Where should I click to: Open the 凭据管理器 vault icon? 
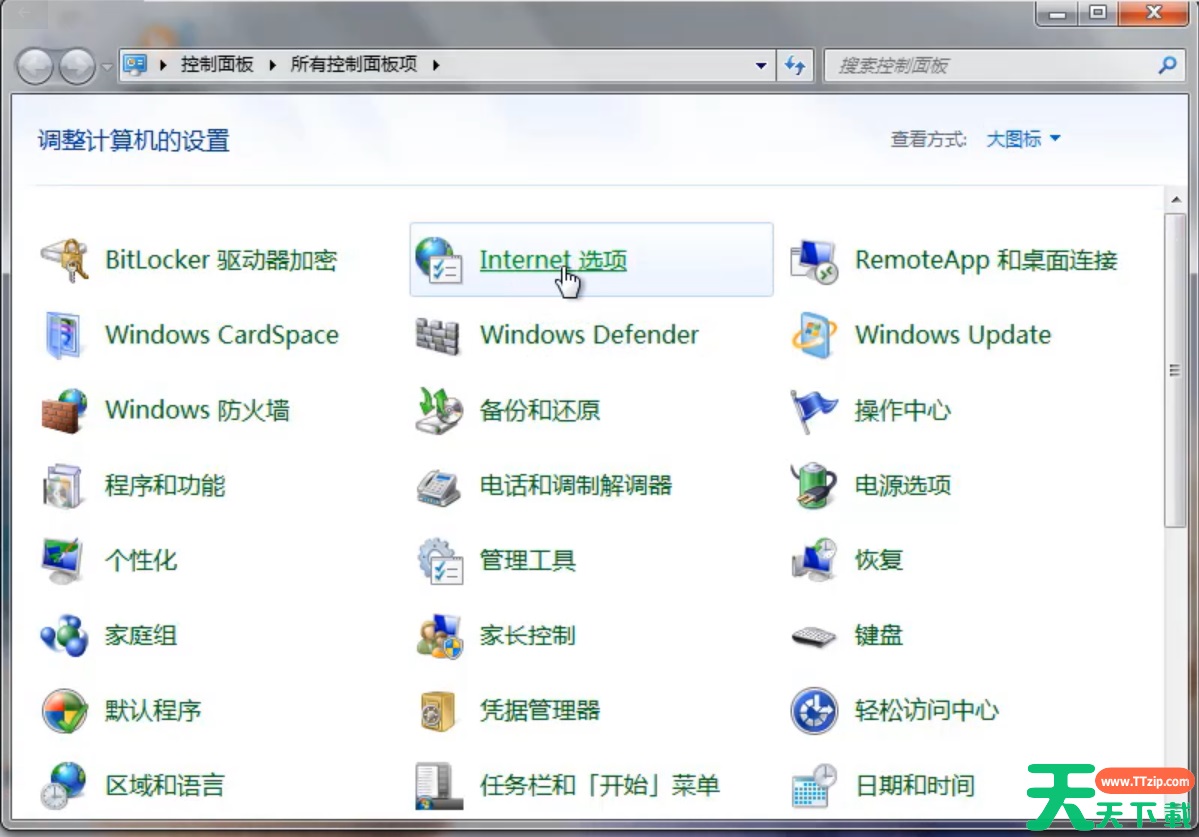(x=438, y=711)
